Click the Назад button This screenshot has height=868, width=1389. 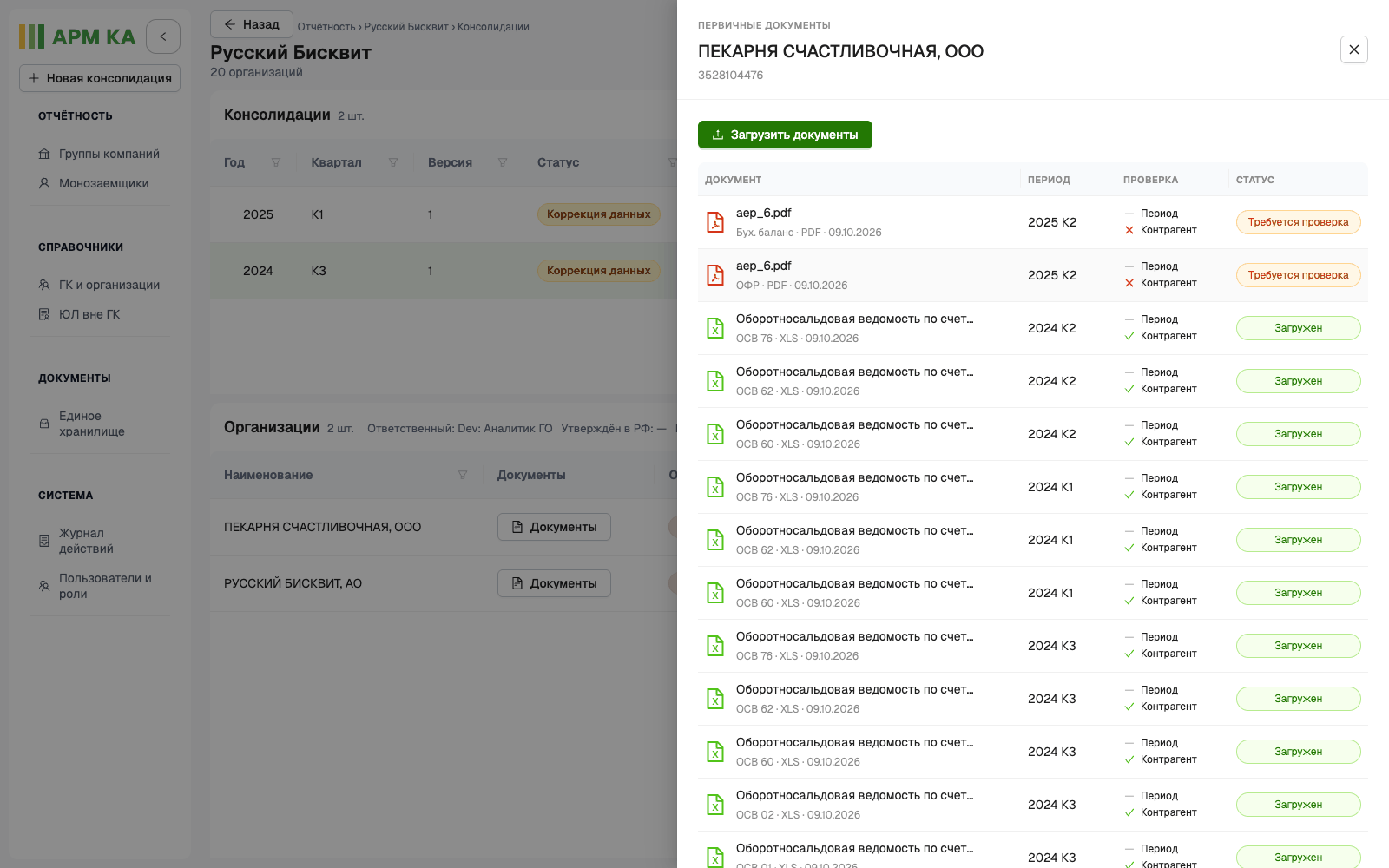coord(252,24)
